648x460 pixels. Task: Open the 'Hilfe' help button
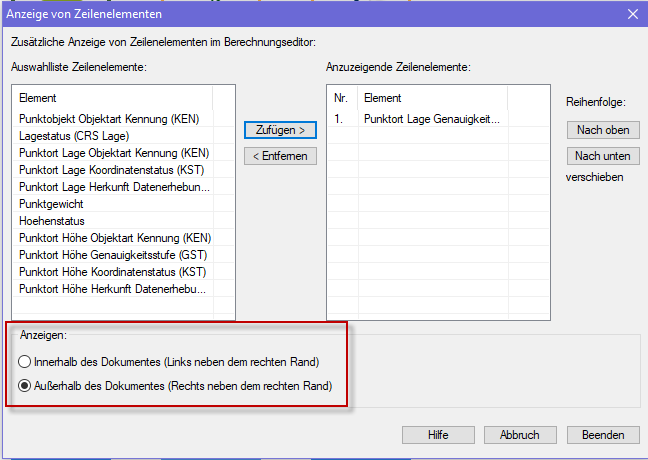pyautogui.click(x=438, y=435)
